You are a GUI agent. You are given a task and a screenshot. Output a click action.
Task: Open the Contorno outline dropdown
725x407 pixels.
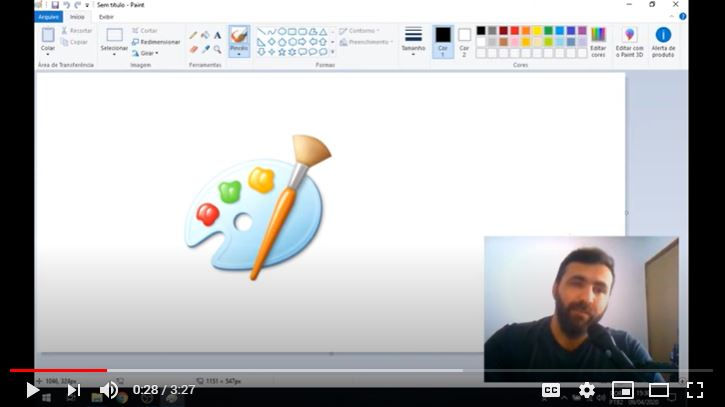pos(359,31)
